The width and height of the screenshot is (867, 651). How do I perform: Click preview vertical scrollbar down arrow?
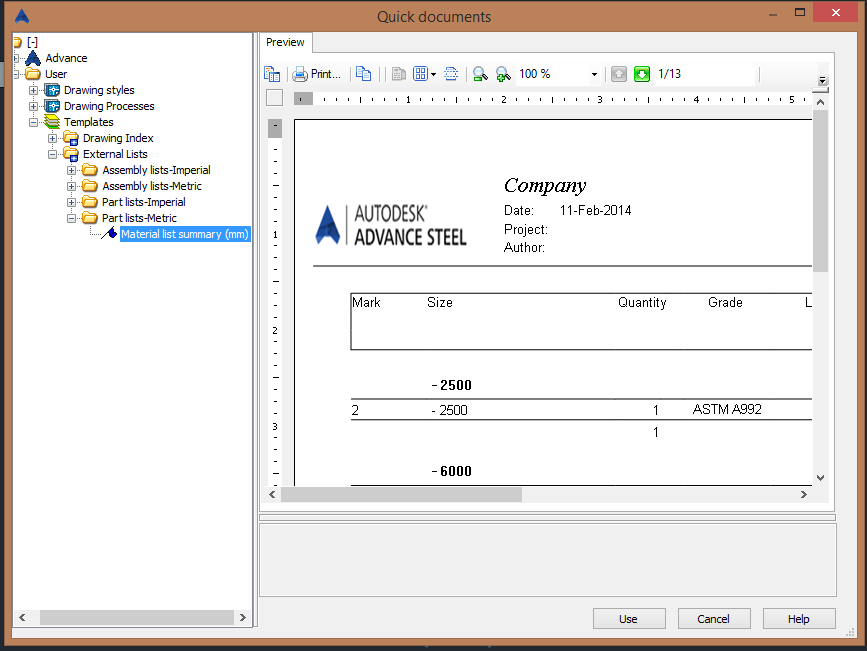coord(821,478)
